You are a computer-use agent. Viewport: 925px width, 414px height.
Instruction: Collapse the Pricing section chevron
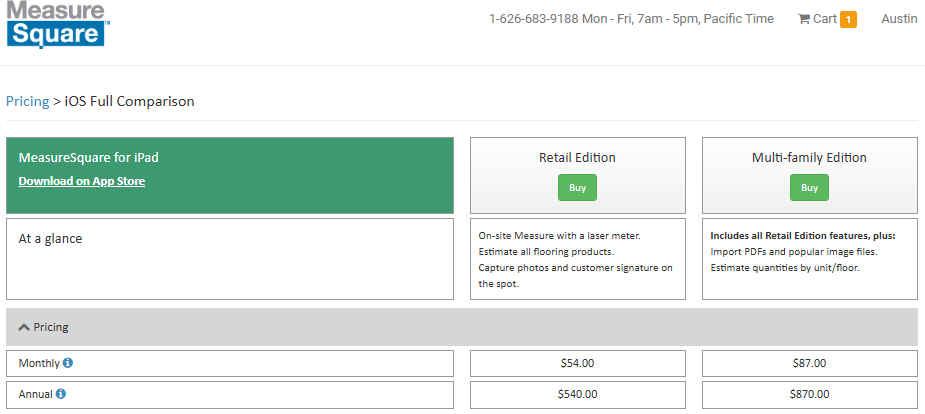click(24, 327)
